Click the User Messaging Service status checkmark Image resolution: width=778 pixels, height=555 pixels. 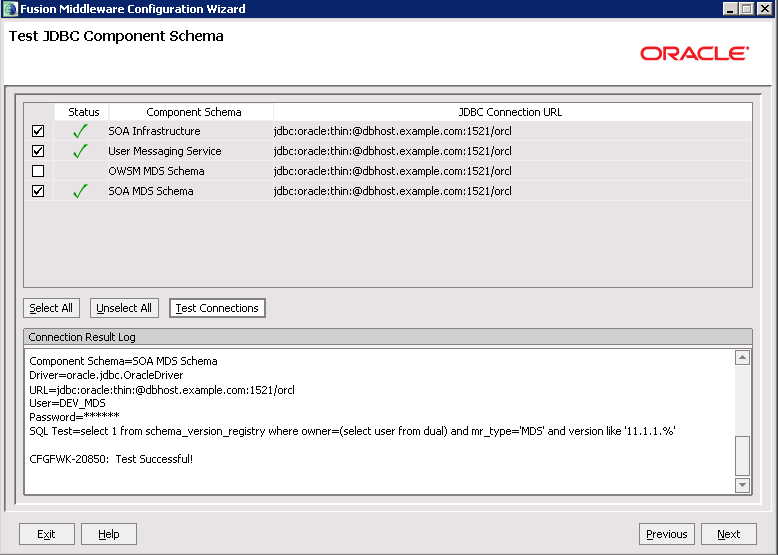point(81,151)
